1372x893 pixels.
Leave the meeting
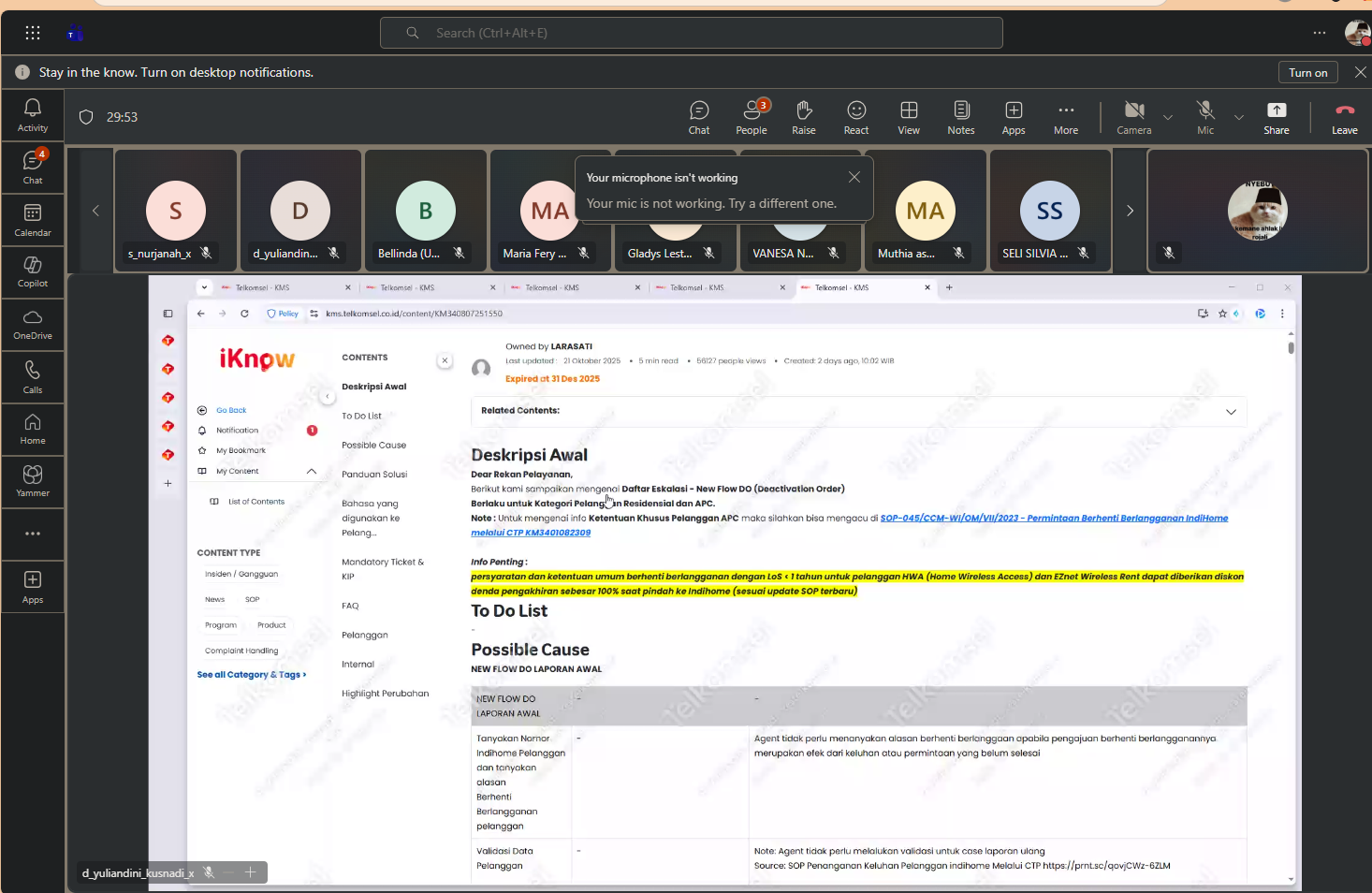click(x=1345, y=118)
